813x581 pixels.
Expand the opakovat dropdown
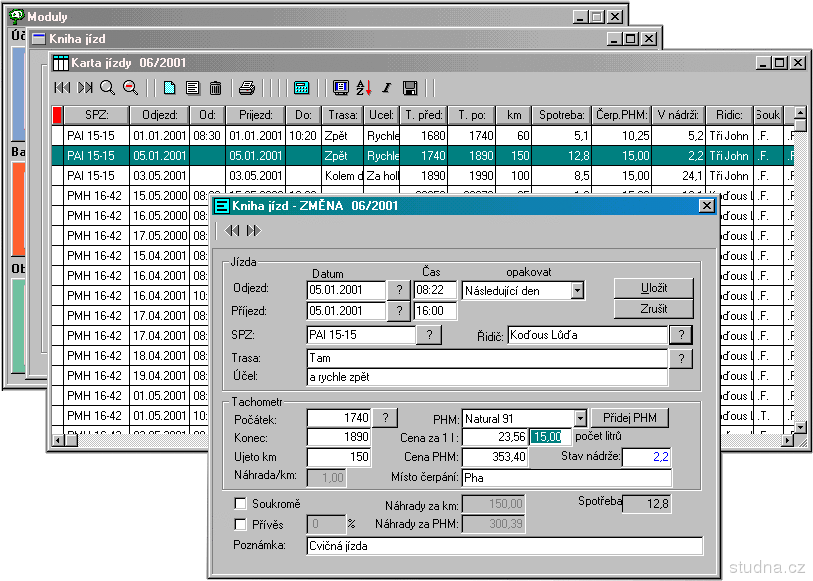(x=577, y=290)
